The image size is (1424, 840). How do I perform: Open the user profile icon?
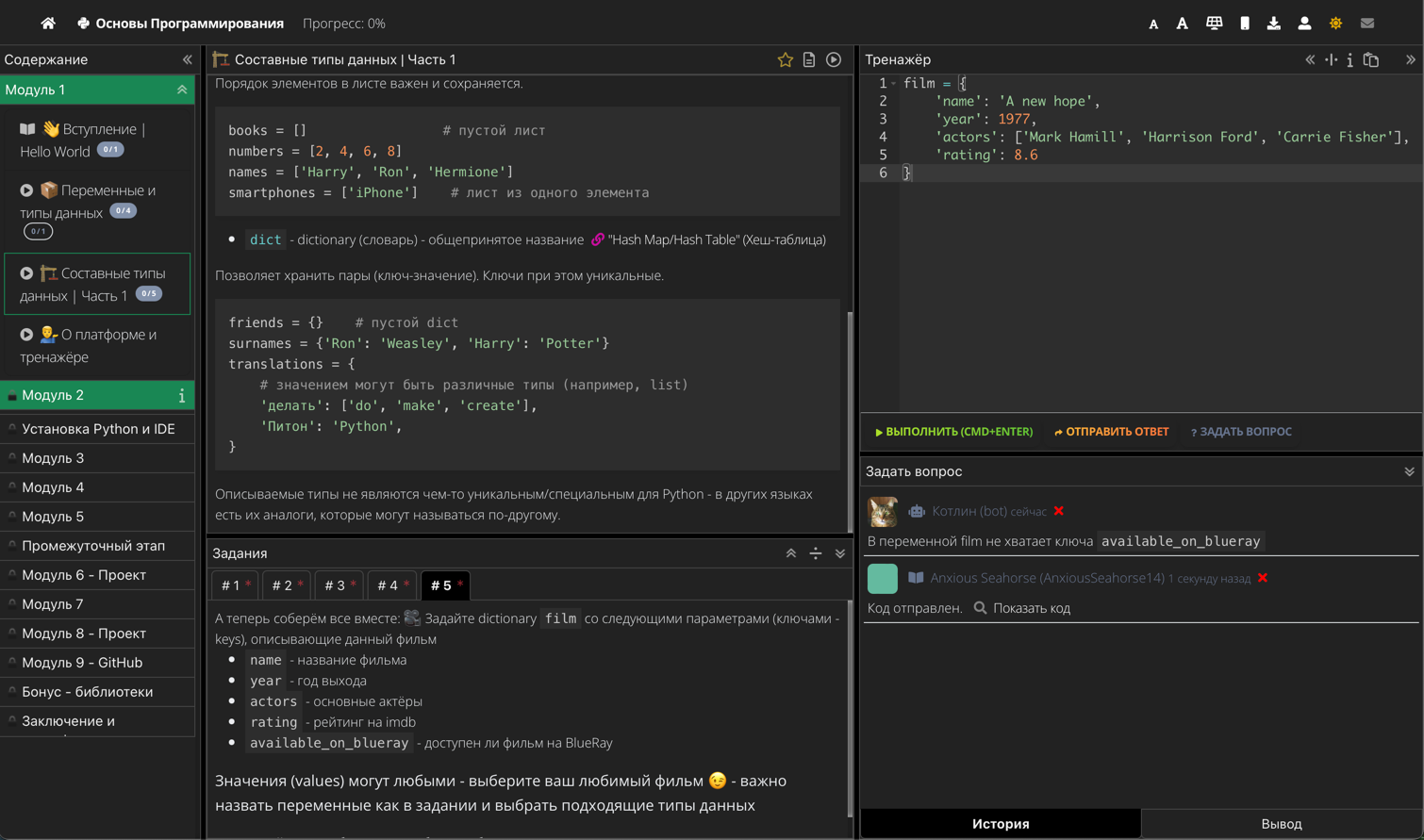tap(1304, 24)
